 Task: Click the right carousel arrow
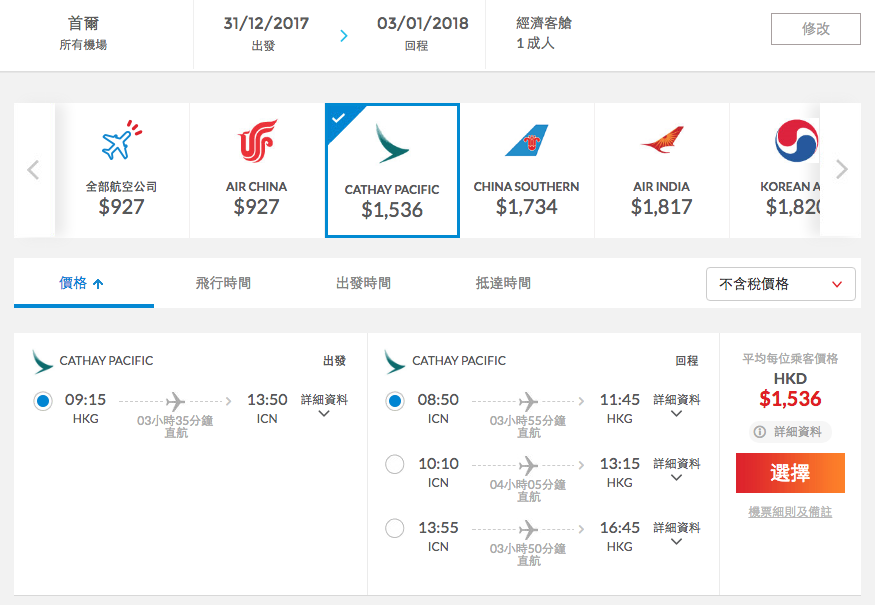(x=842, y=169)
